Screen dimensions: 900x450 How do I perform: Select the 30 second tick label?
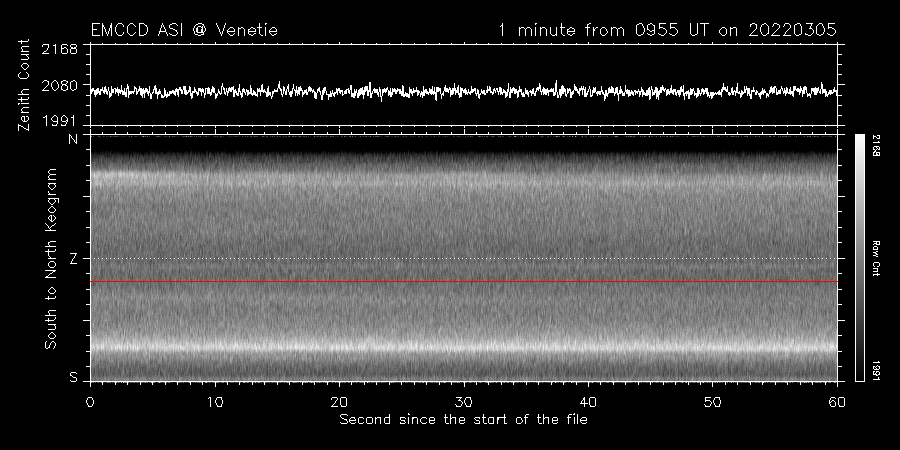pyautogui.click(x=463, y=401)
